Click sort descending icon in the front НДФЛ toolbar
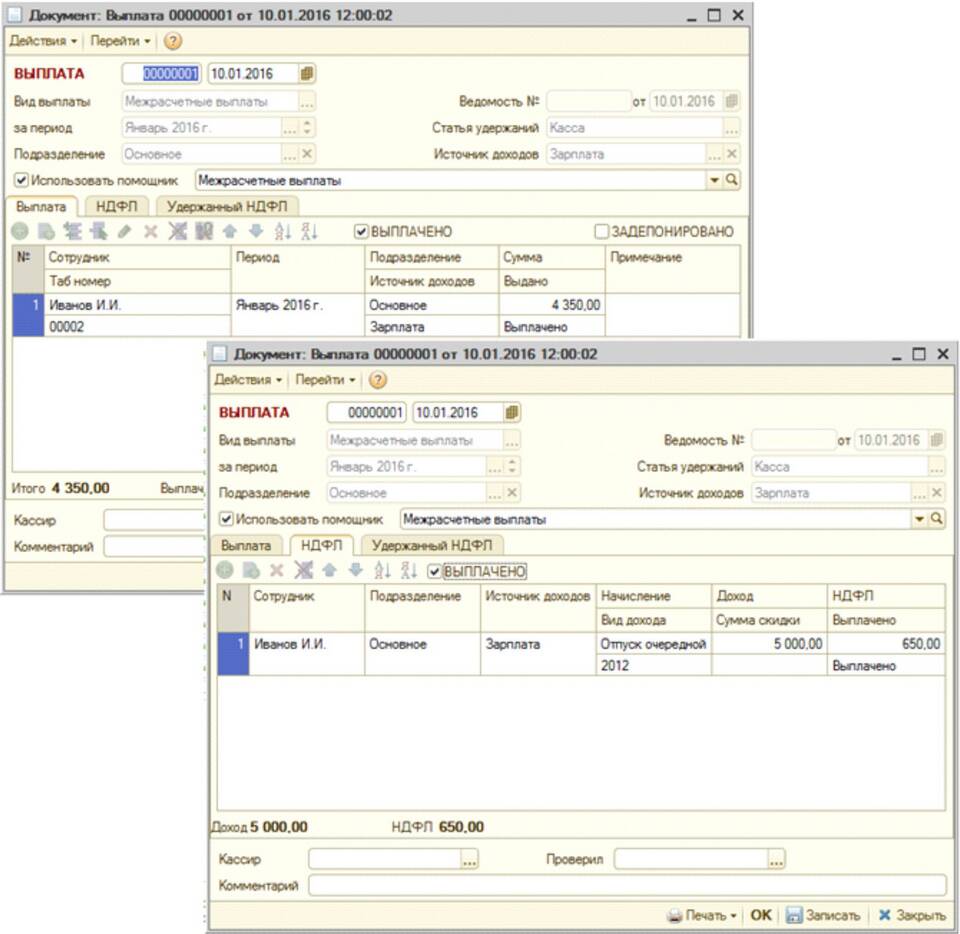The image size is (960, 934). point(408,570)
